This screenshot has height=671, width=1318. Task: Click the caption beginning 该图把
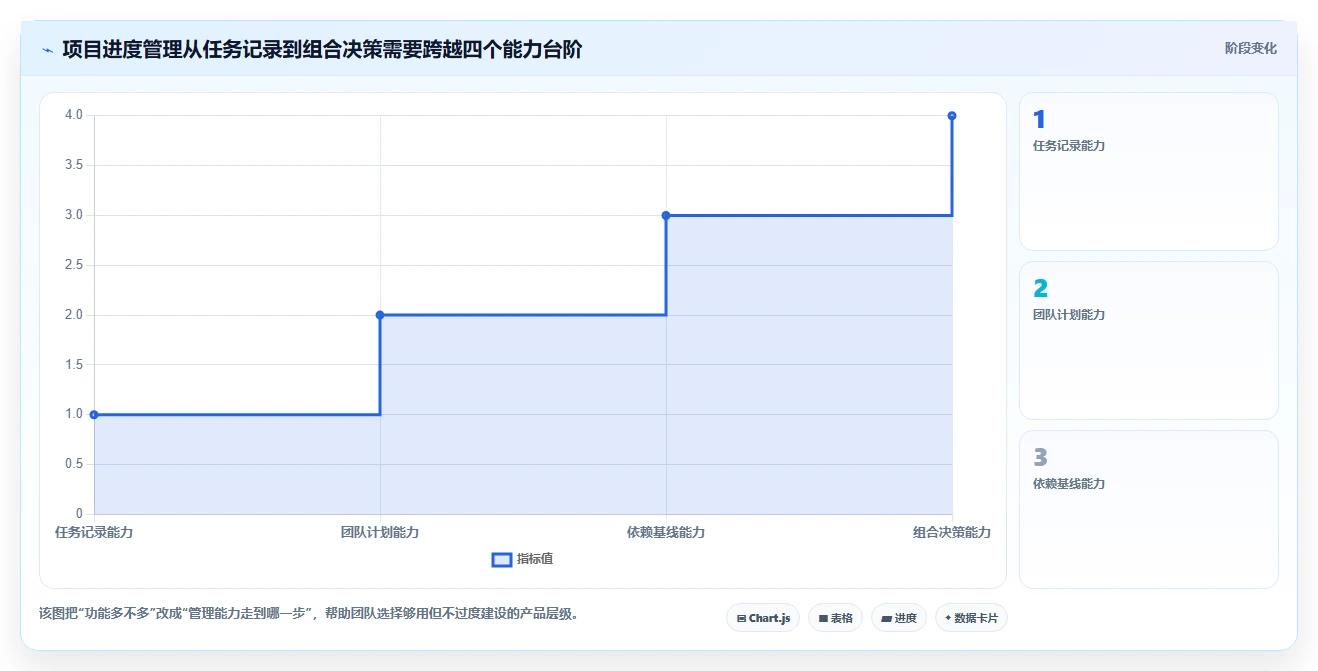pyautogui.click(x=308, y=613)
